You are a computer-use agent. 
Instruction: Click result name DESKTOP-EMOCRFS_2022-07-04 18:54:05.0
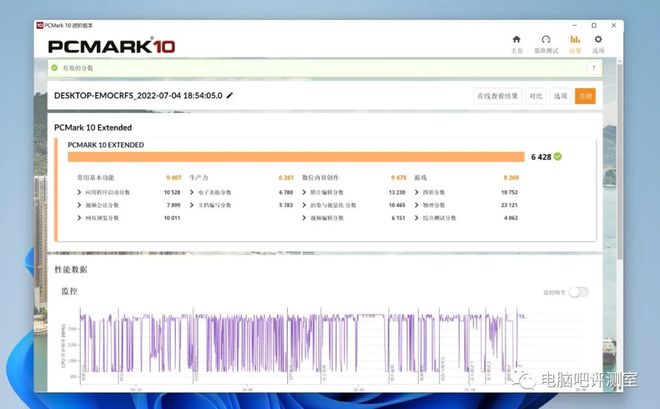click(x=138, y=96)
